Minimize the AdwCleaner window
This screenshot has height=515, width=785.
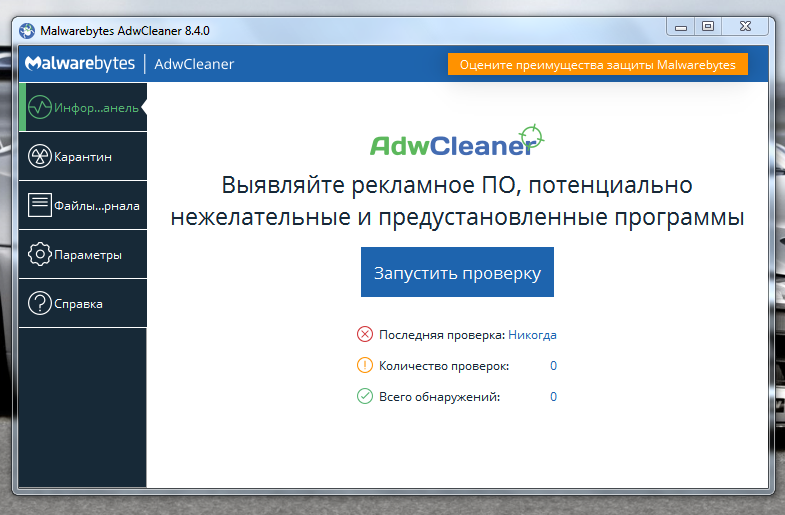(681, 27)
